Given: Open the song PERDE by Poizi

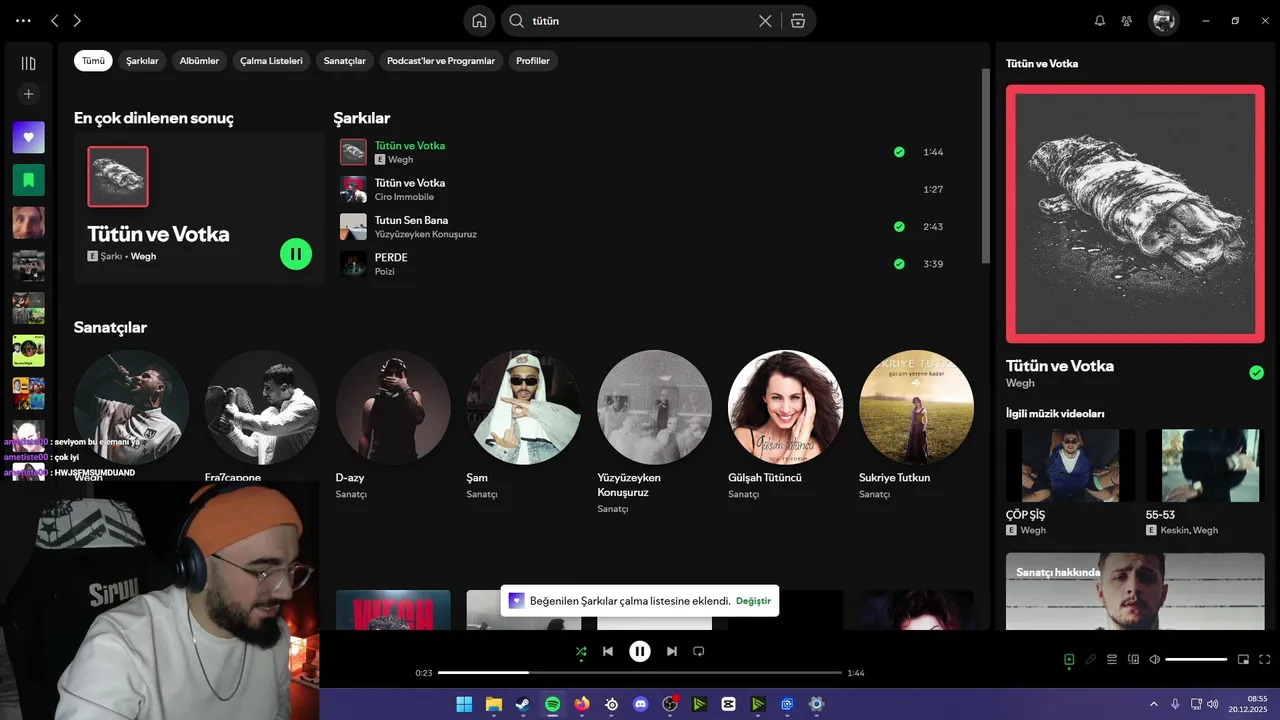Looking at the screenshot, I should click(391, 257).
